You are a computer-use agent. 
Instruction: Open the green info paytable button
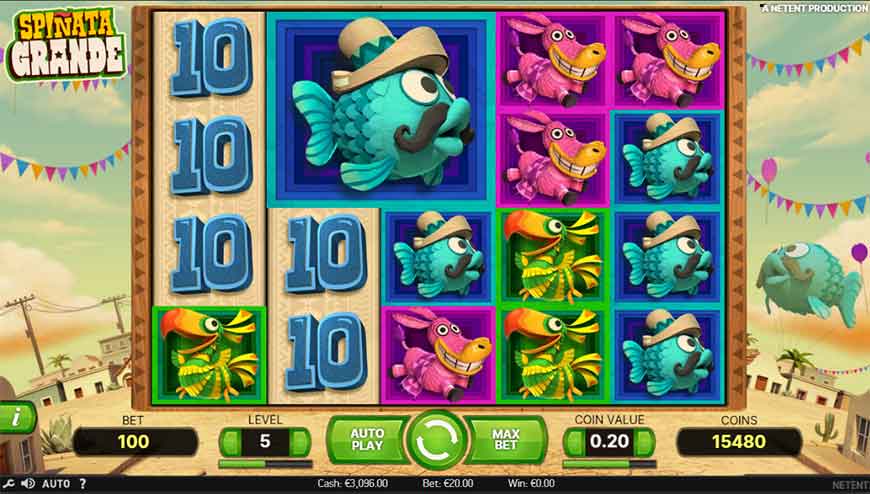coord(17,417)
